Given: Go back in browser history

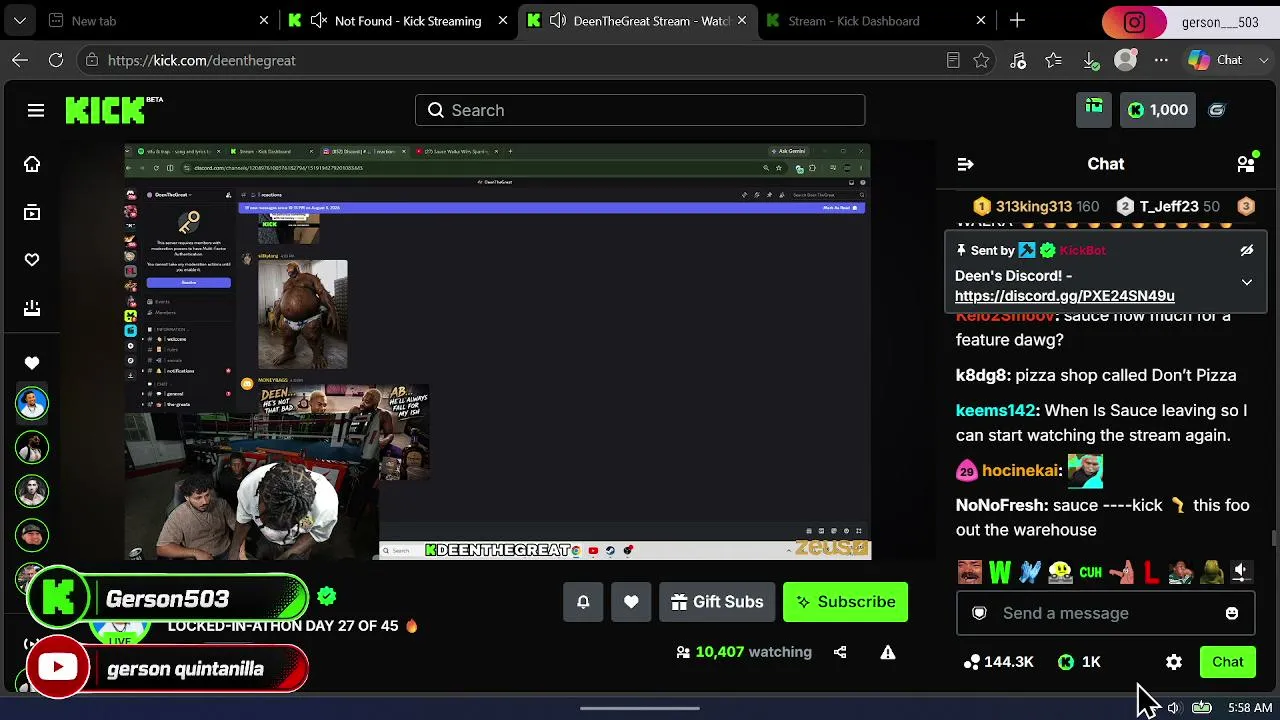Looking at the screenshot, I should coord(20,60).
